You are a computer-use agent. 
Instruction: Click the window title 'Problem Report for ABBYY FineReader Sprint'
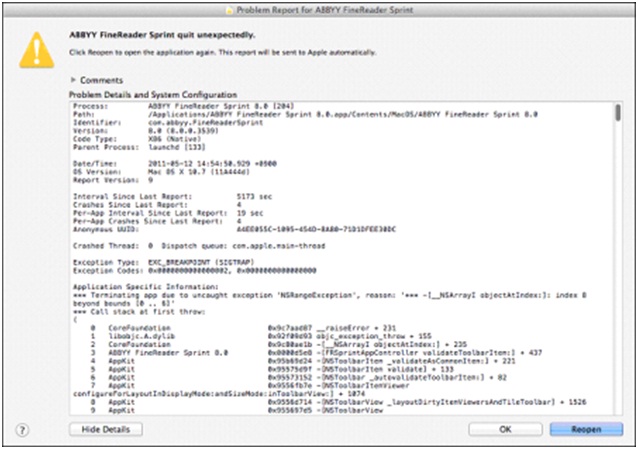[325, 10]
